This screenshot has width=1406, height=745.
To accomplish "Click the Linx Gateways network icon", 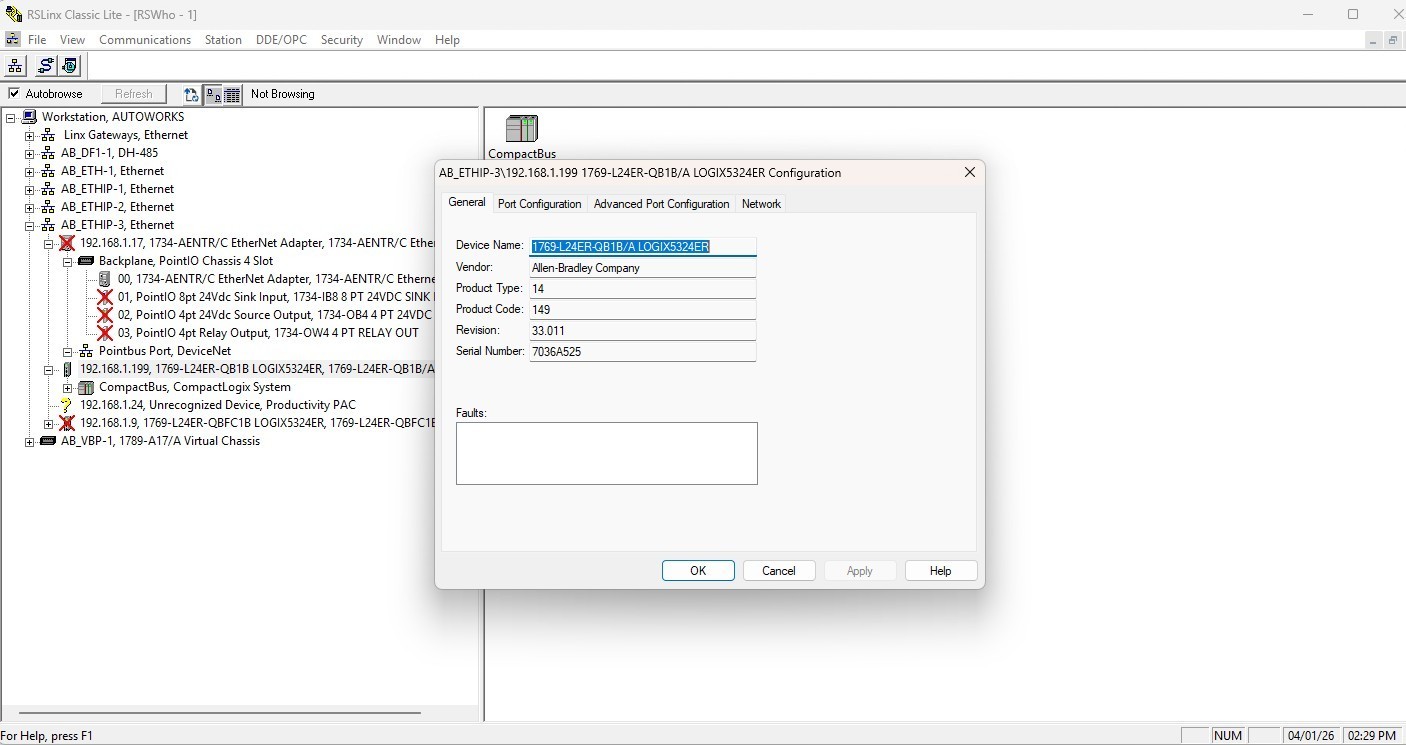I will click(x=48, y=135).
